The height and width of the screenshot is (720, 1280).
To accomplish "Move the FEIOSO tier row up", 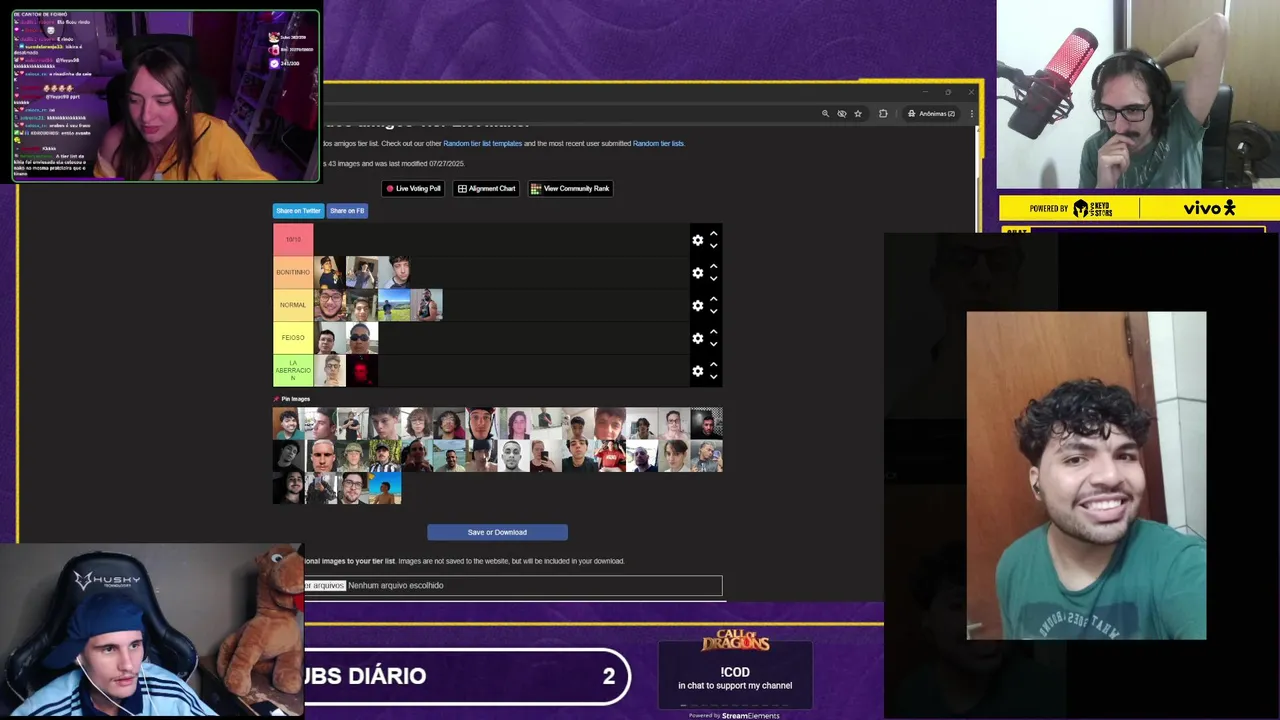I will click(713, 332).
